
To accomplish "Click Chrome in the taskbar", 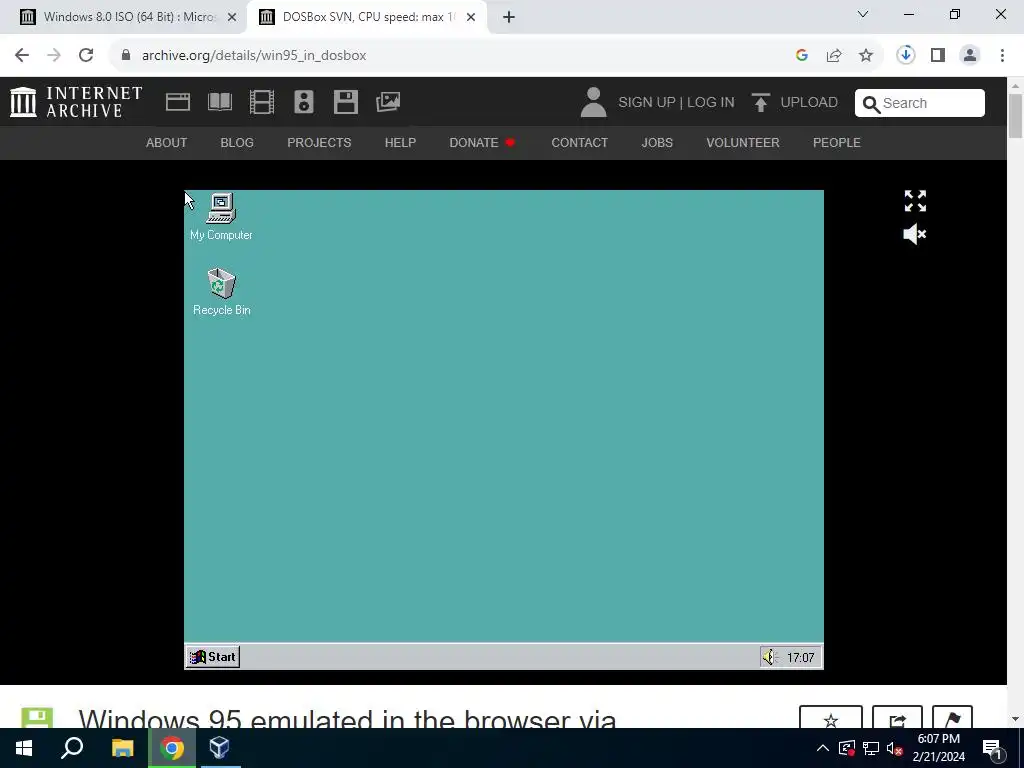I will 172,748.
